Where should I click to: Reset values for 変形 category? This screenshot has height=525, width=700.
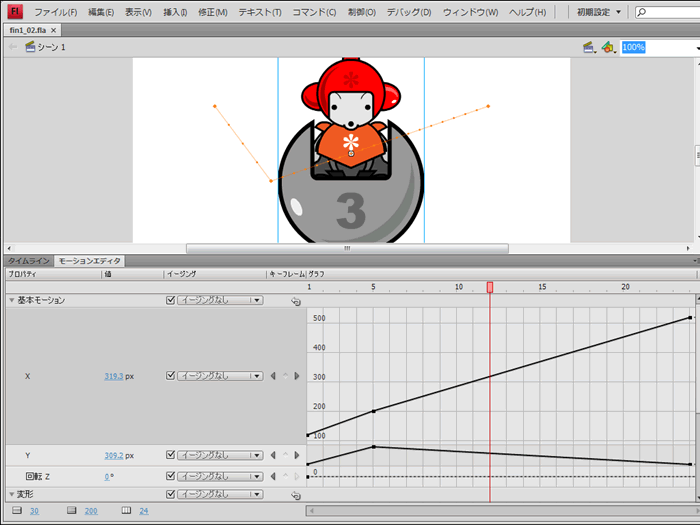pos(296,494)
